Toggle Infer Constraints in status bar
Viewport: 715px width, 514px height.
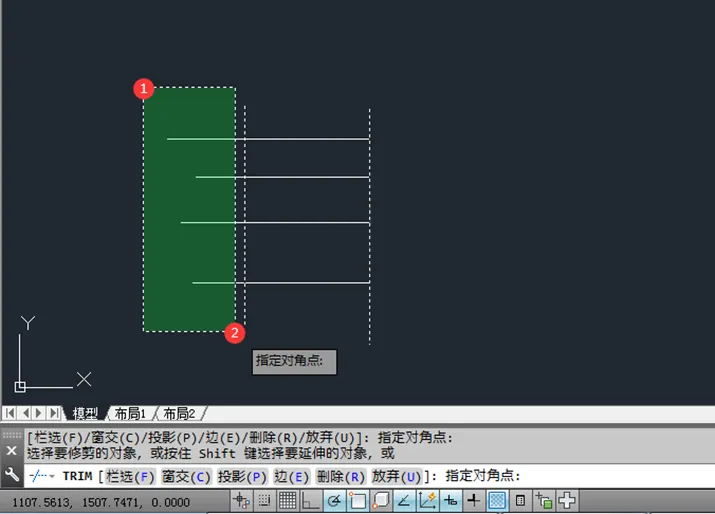coord(241,501)
